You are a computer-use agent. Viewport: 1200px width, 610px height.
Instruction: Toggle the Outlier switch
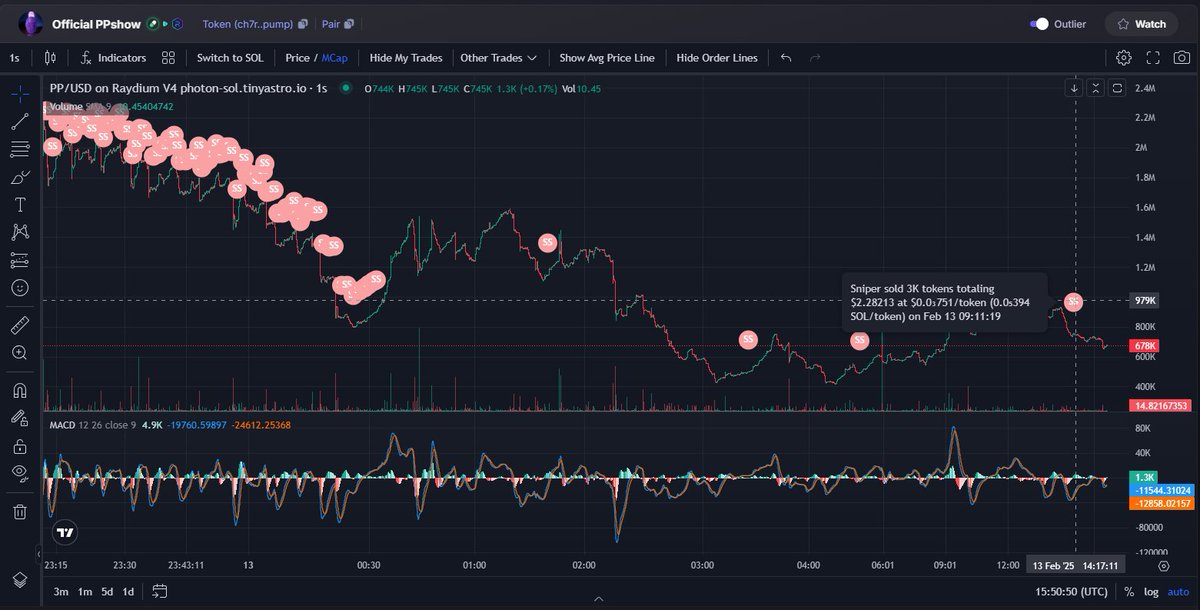tap(1040, 24)
